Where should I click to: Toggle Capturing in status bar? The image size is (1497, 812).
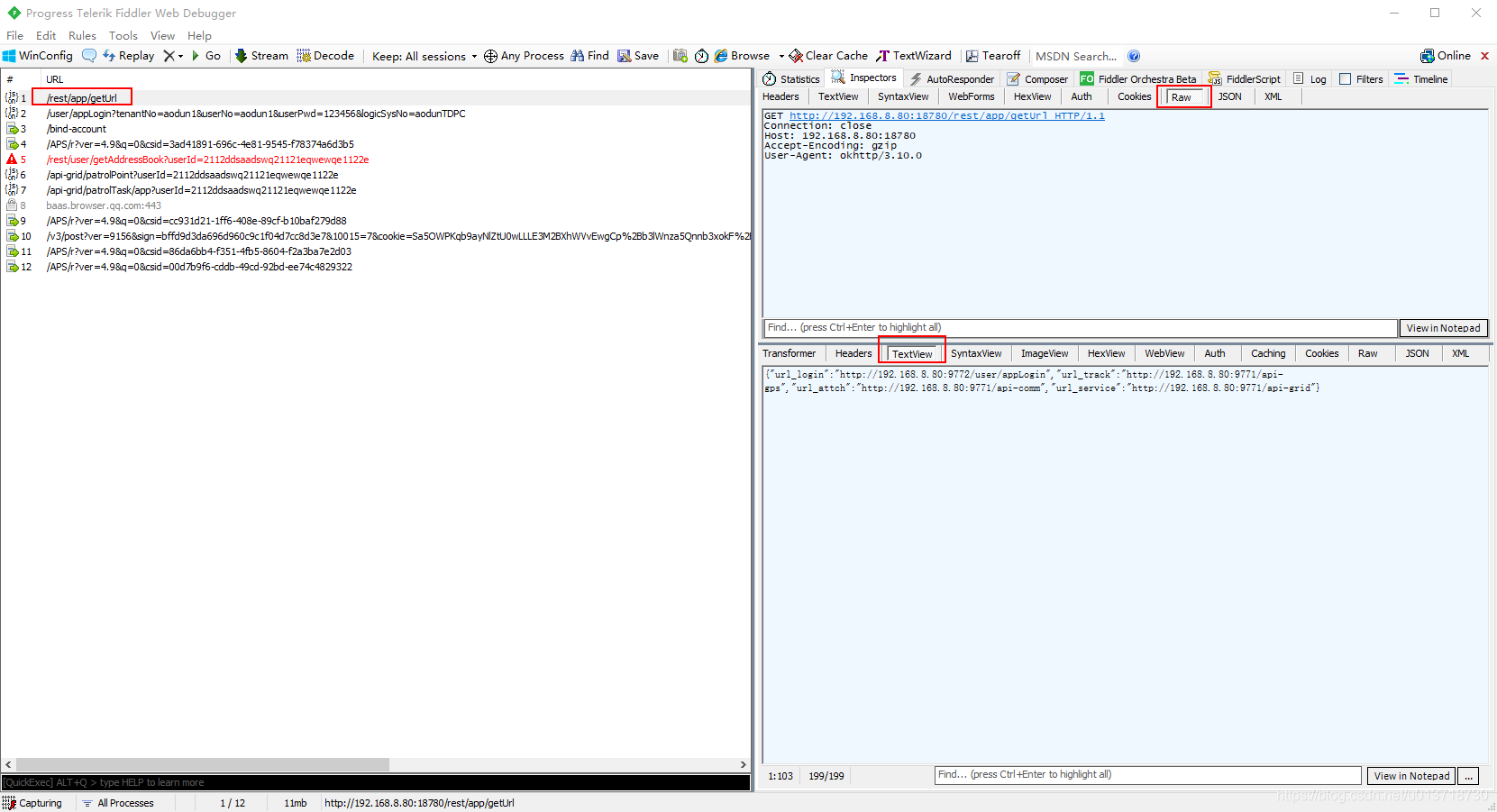[x=33, y=803]
